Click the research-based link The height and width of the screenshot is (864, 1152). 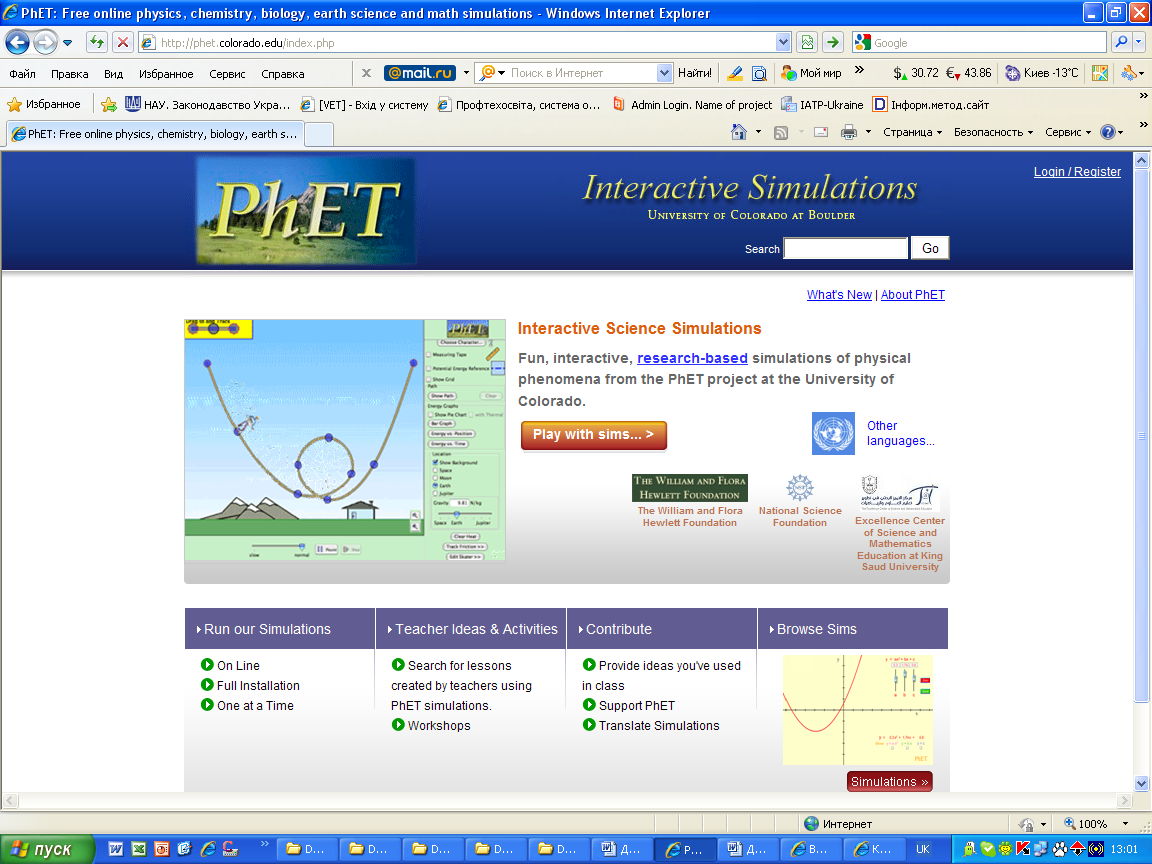[692, 358]
